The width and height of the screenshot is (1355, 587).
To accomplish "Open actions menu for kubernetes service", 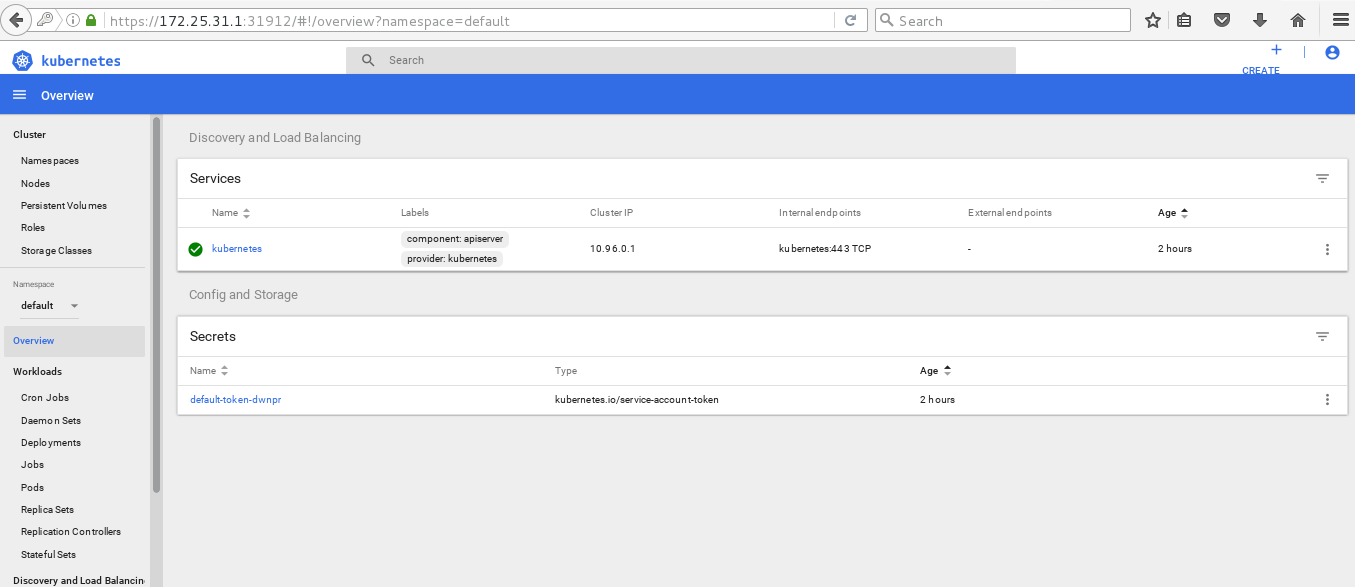I will pos(1327,249).
